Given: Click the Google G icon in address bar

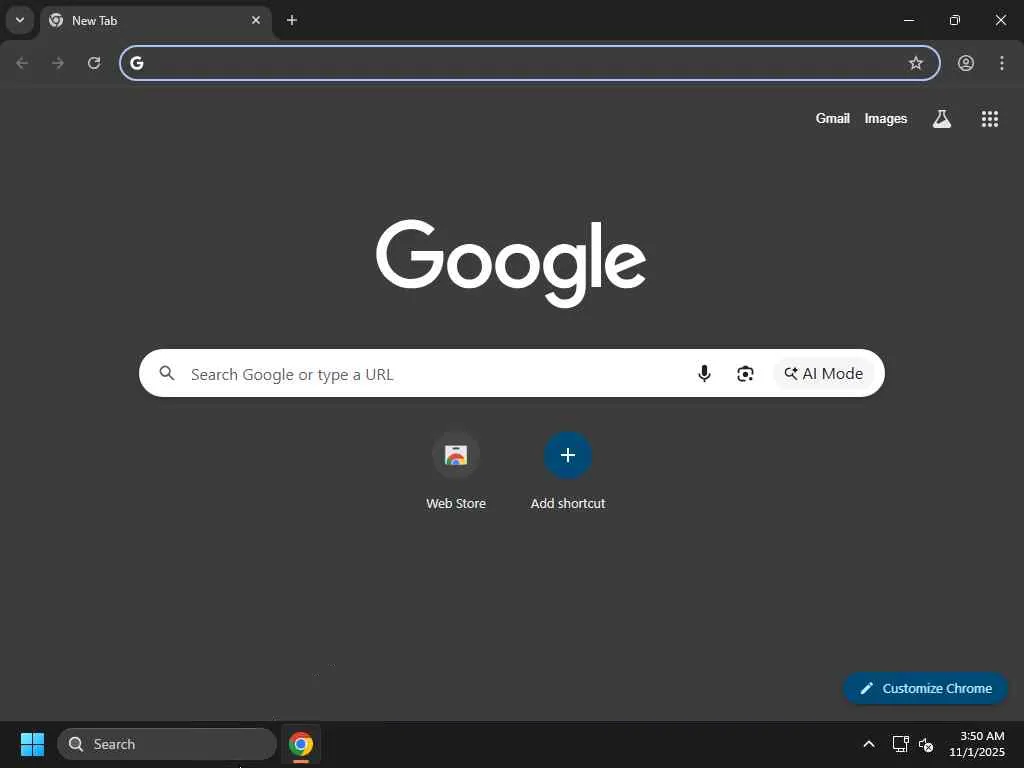Looking at the screenshot, I should click(x=136, y=63).
